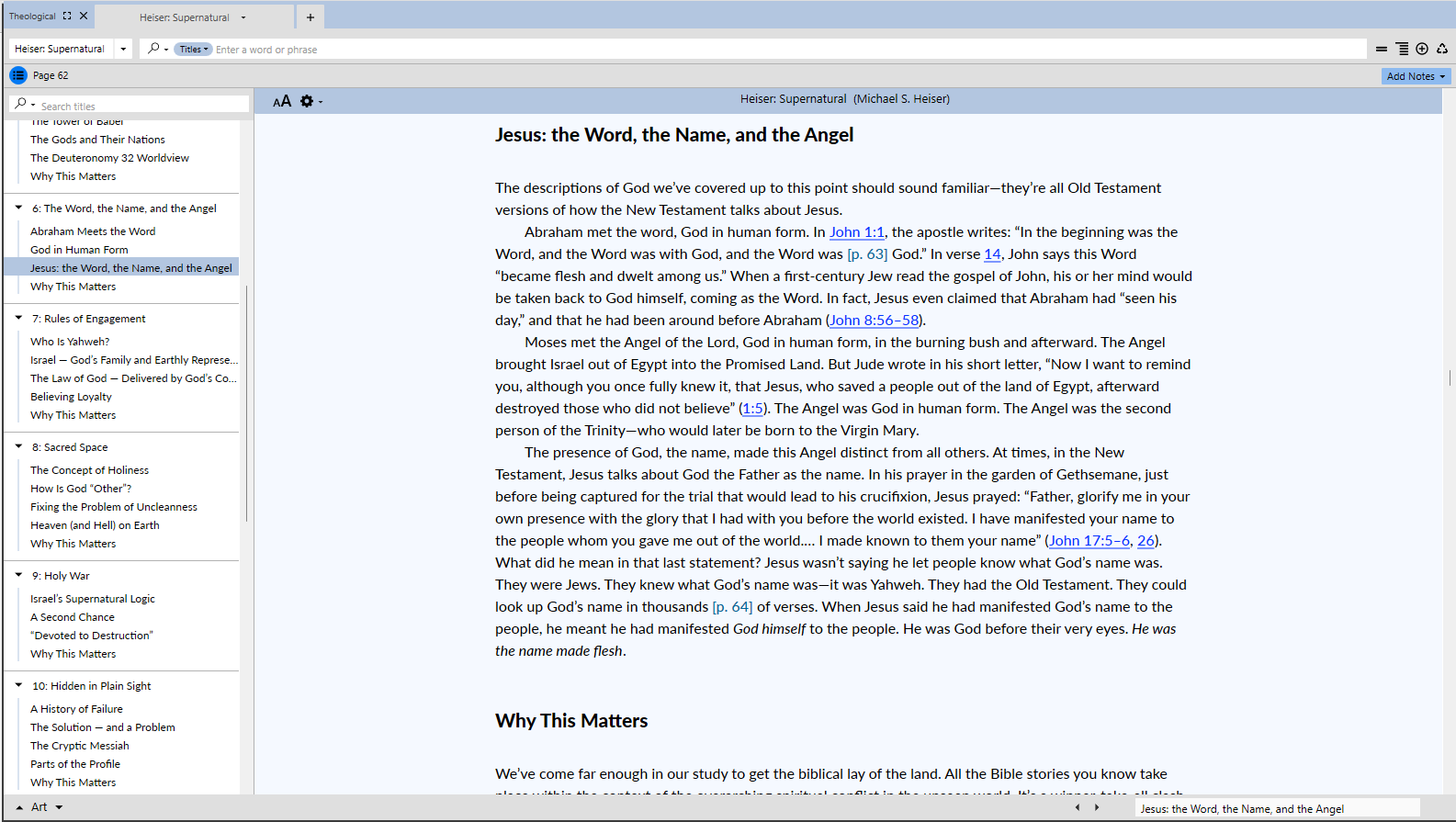Image resolution: width=1456 pixels, height=822 pixels.
Task: Click the circled plus icon
Action: point(1422,49)
